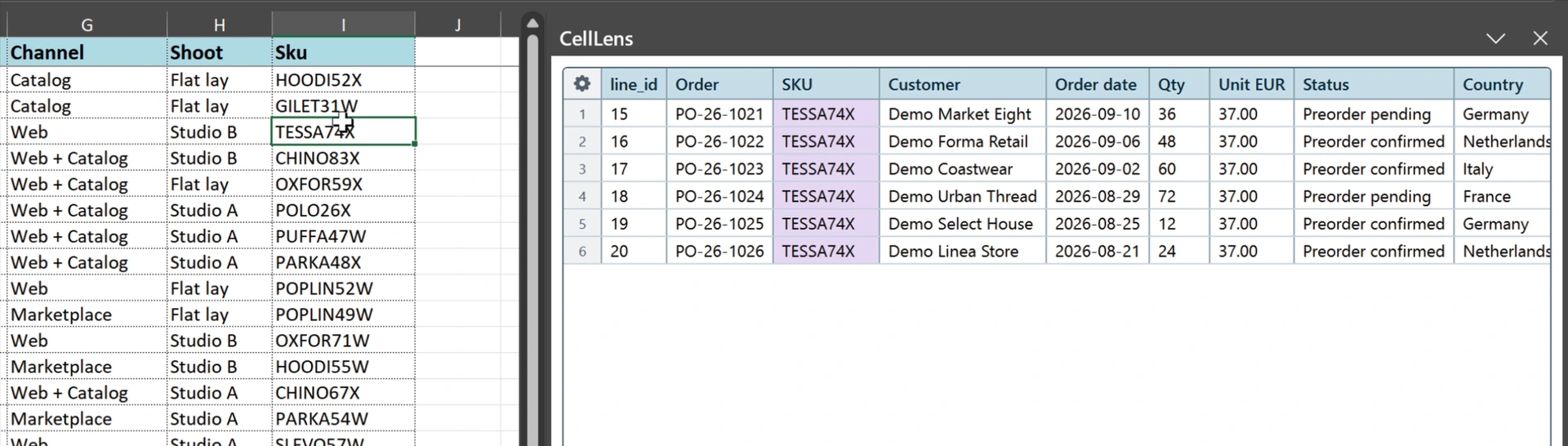Click scroll-up arrow of spreadsheet scrollbar

(x=532, y=23)
